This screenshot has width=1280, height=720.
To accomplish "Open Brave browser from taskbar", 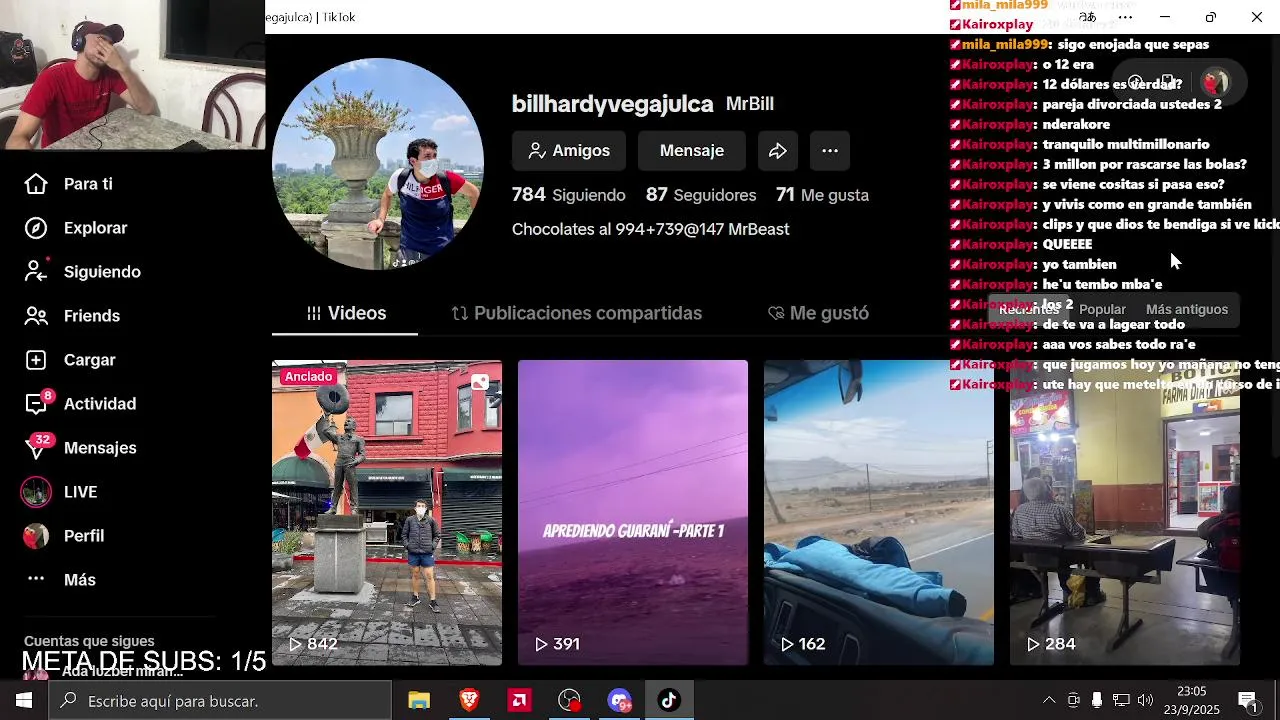I will (x=469, y=701).
